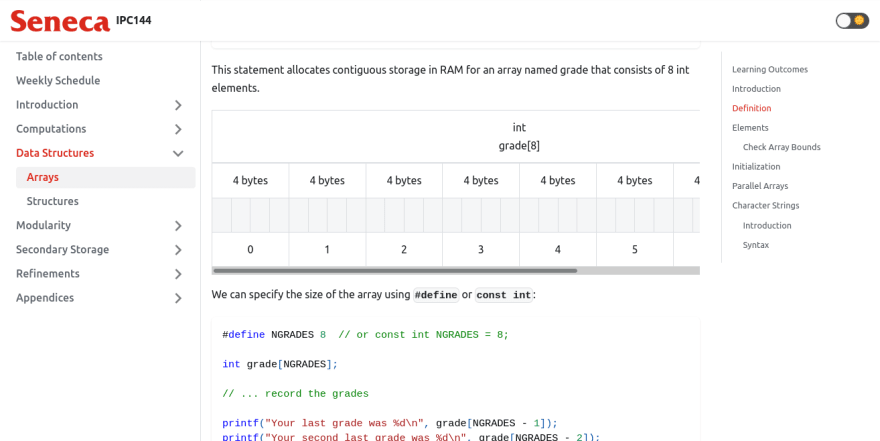880x441 pixels.
Task: Select Structures in the sidebar
Action: 53,201
